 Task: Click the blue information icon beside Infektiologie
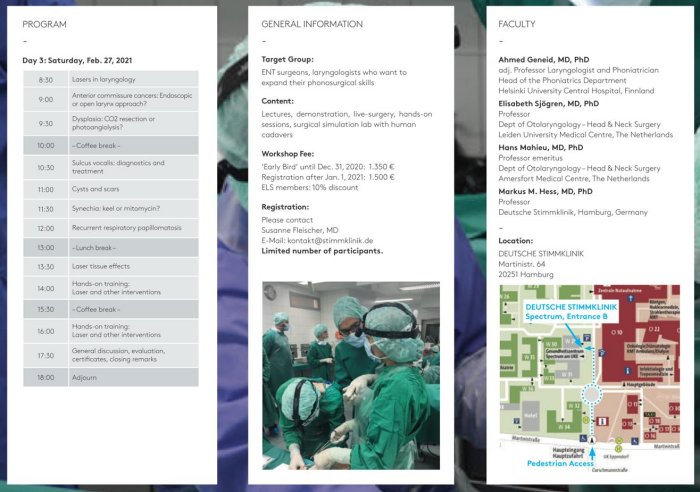627,370
